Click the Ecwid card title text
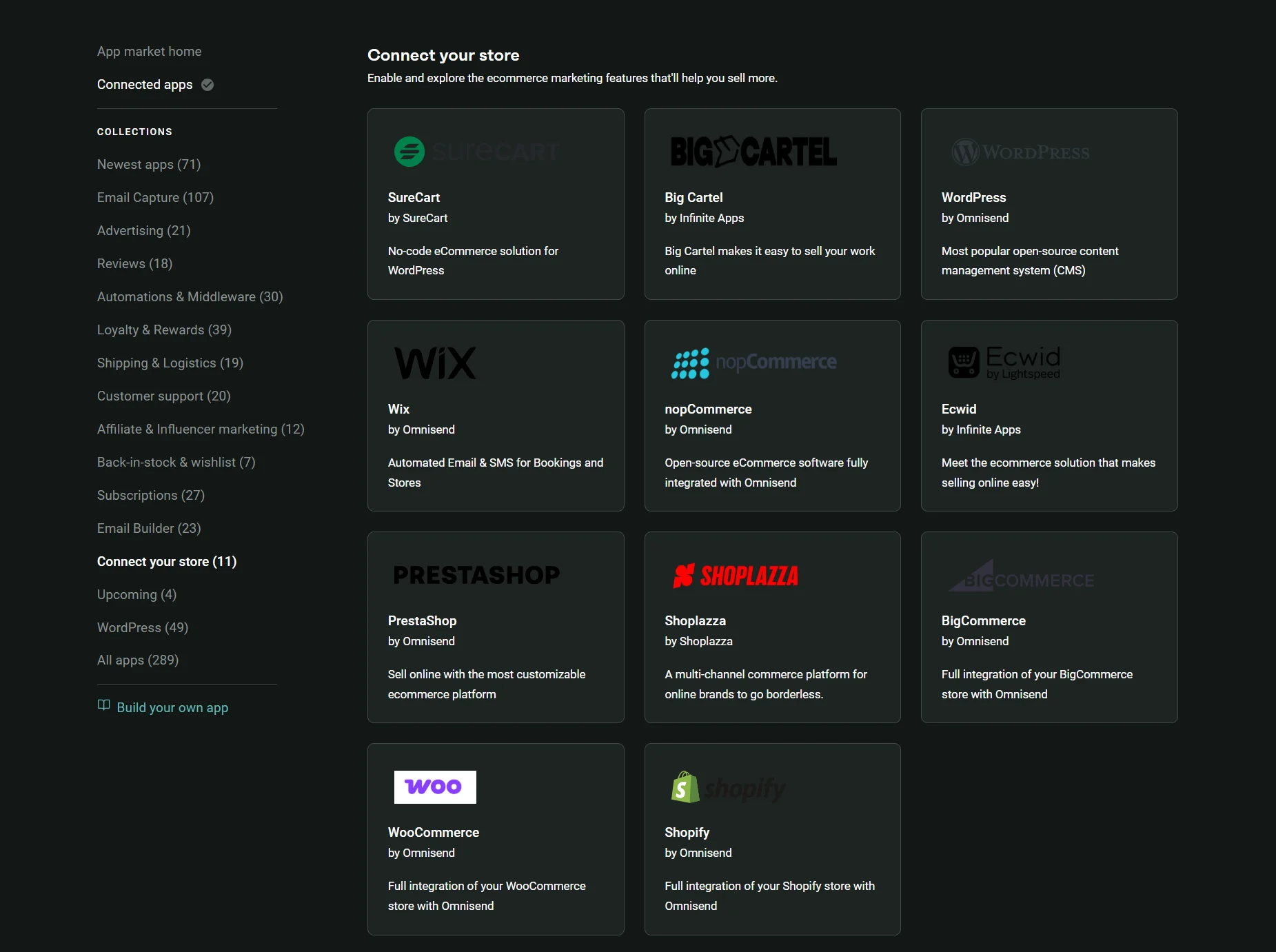The width and height of the screenshot is (1276, 952). 959,409
